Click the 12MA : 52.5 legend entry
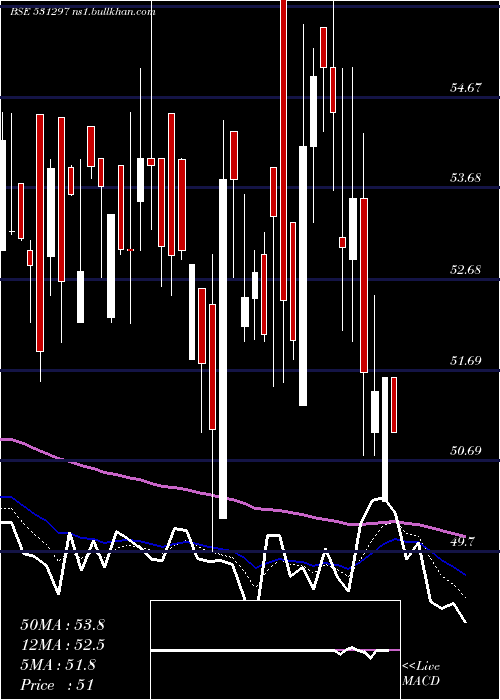The image size is (500, 700). point(62,645)
